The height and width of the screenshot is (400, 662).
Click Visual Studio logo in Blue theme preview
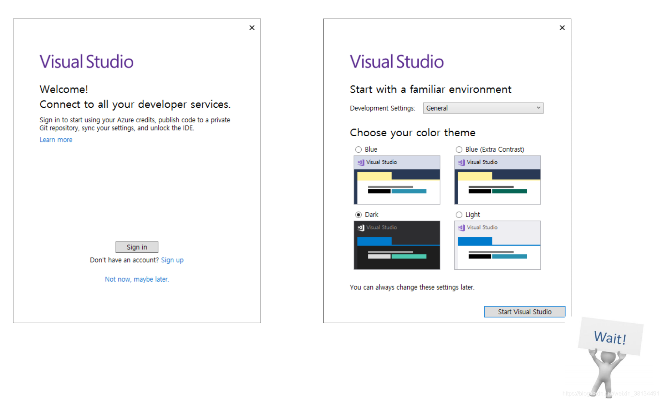(361, 160)
